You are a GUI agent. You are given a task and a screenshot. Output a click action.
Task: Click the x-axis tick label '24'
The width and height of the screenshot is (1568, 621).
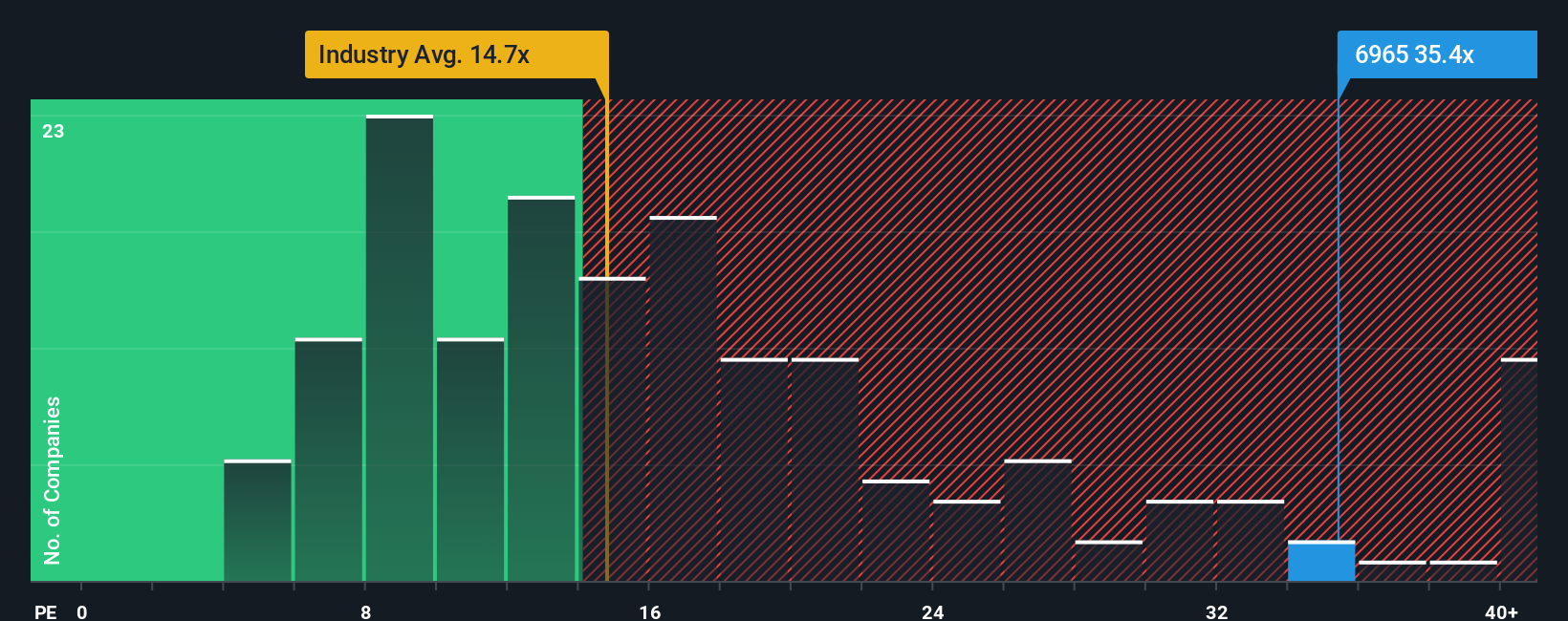click(x=932, y=611)
